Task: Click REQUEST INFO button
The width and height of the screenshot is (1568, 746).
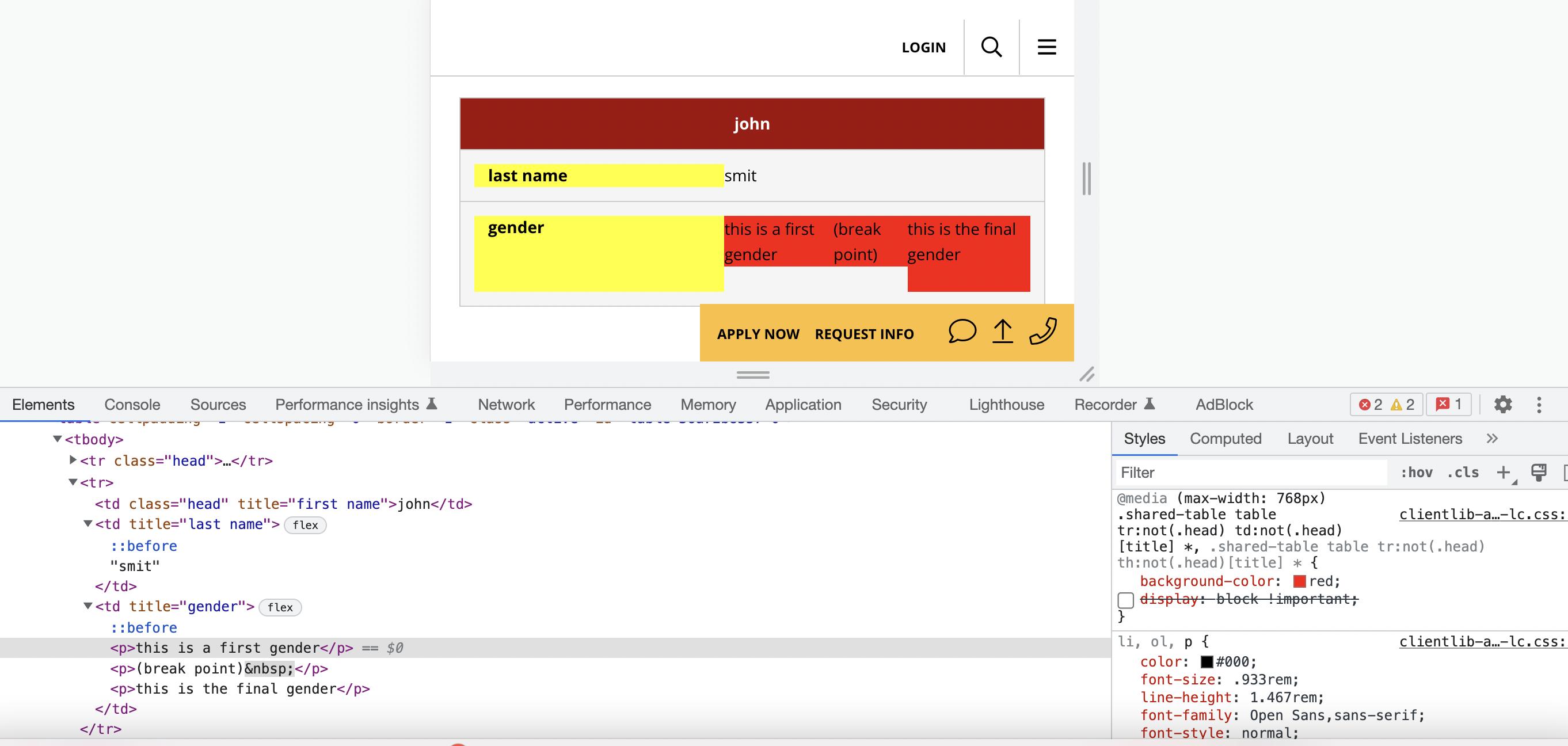Action: 865,334
